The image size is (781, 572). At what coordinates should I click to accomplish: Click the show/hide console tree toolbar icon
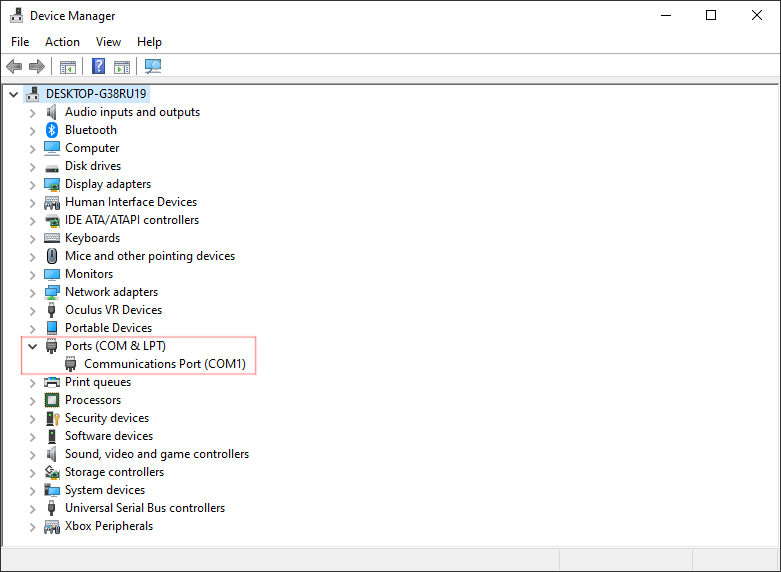[68, 67]
